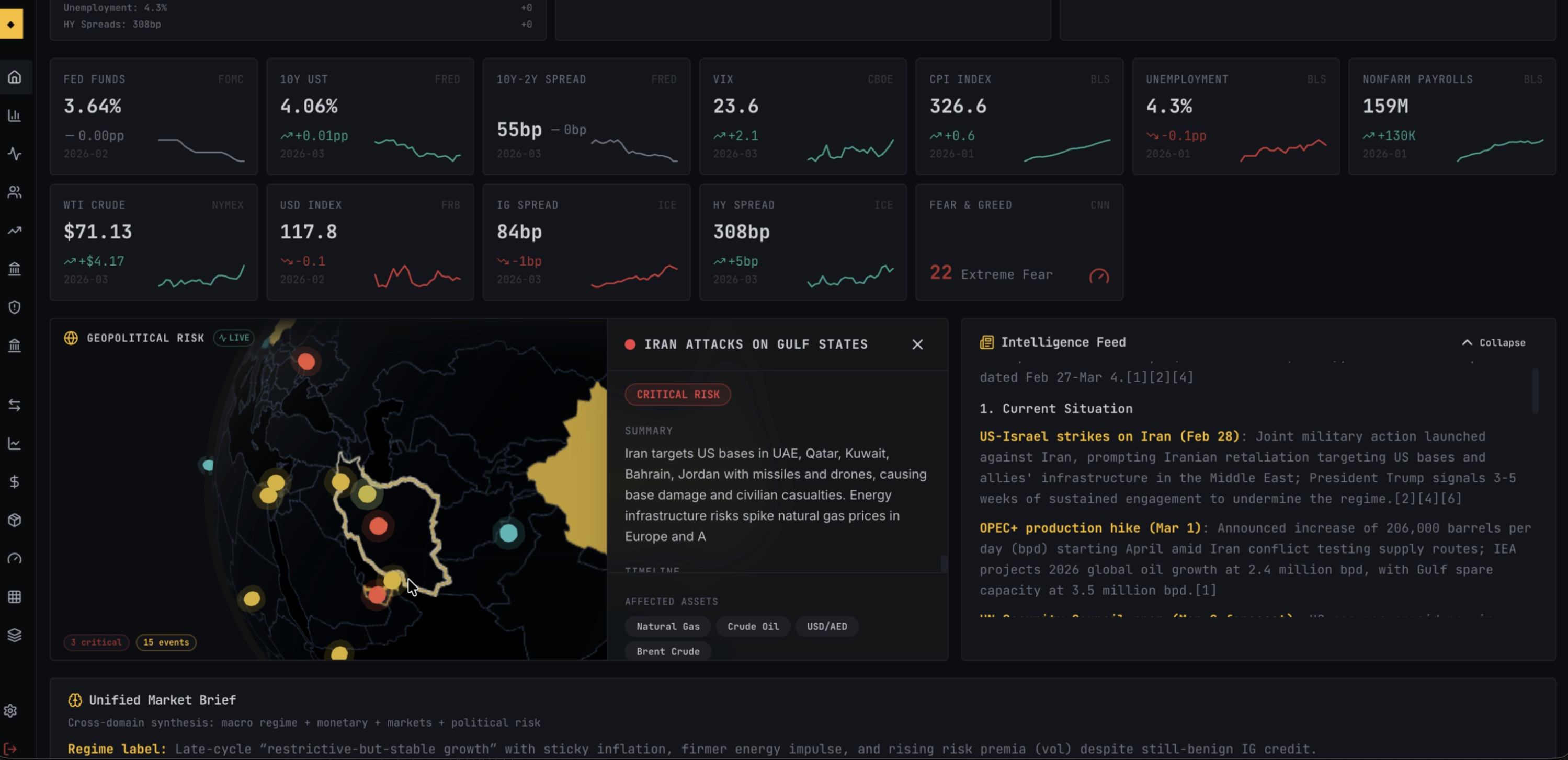
Task: Click the layers icon near the sidebar bottom
Action: (15, 635)
